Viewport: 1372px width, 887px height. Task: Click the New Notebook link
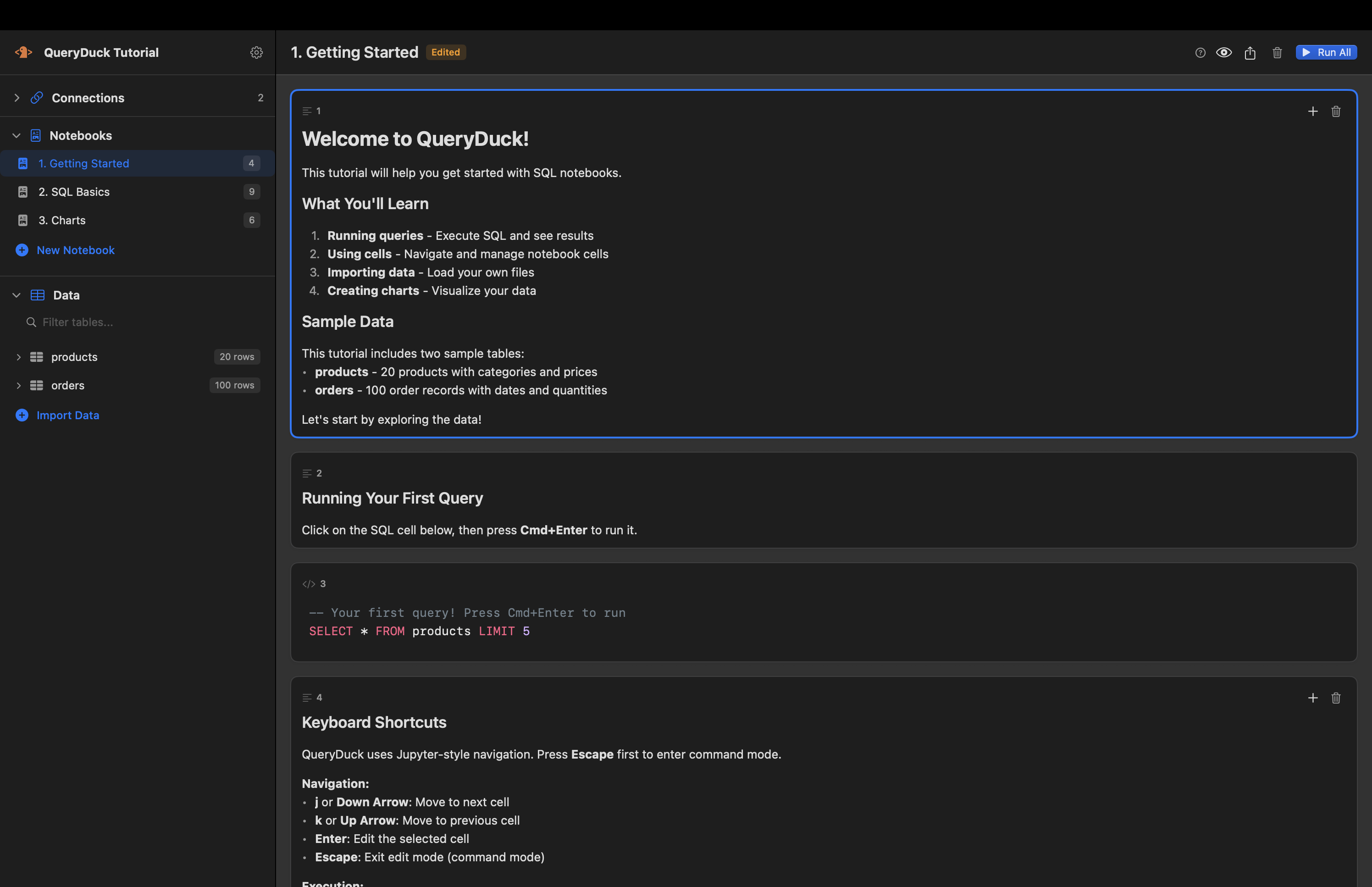pyautogui.click(x=75, y=250)
